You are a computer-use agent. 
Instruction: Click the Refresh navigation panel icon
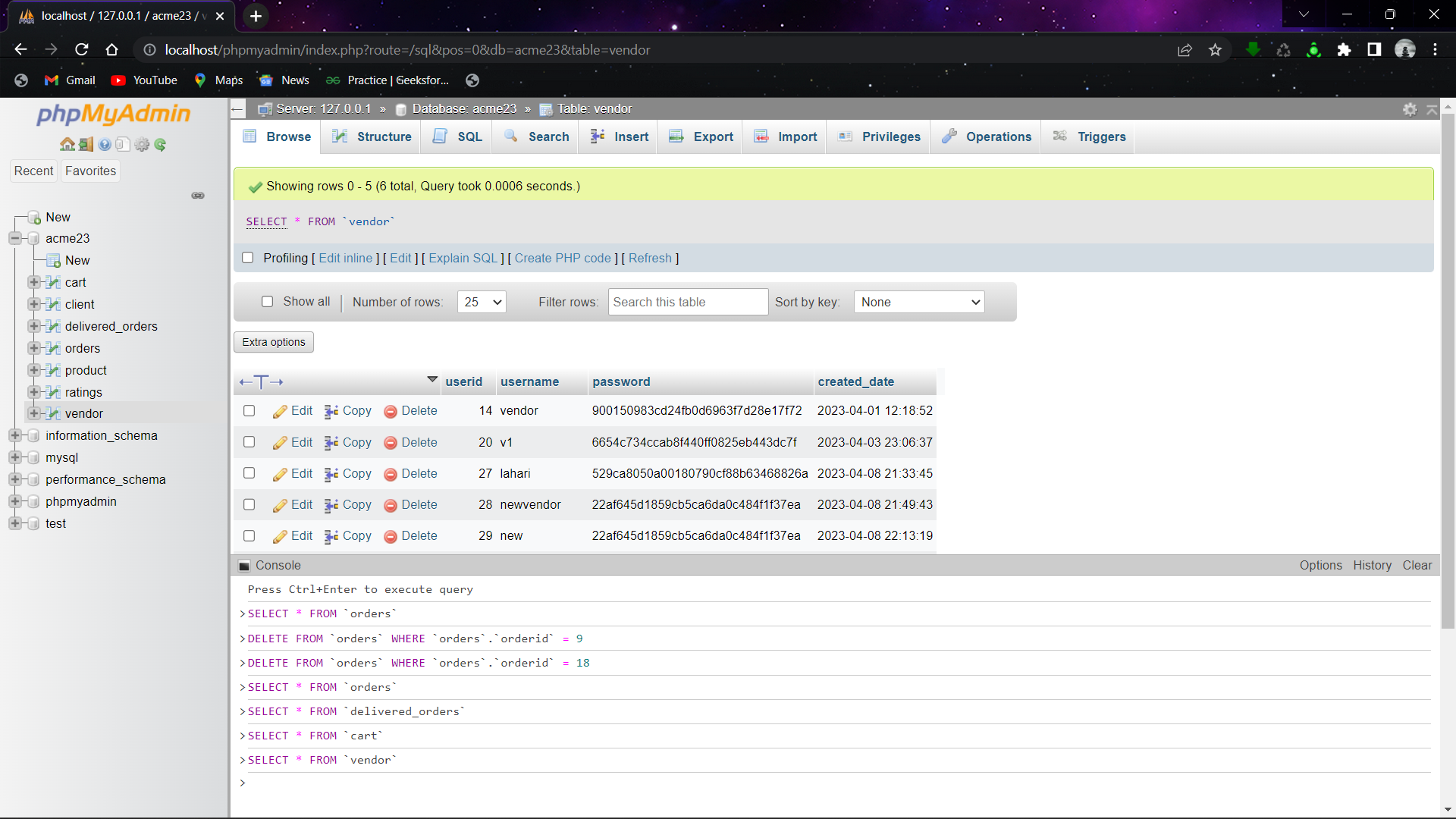[x=160, y=144]
